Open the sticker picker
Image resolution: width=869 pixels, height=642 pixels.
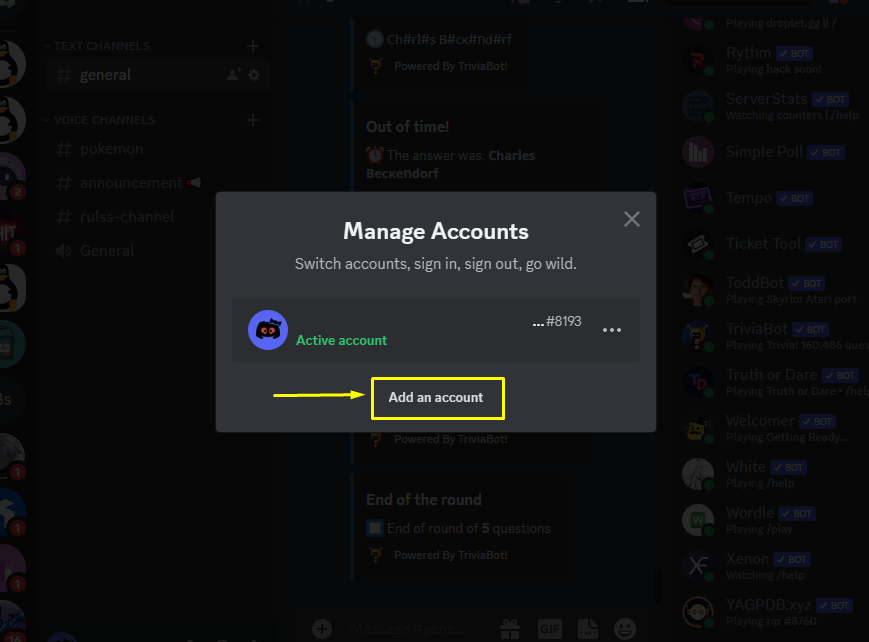588,629
